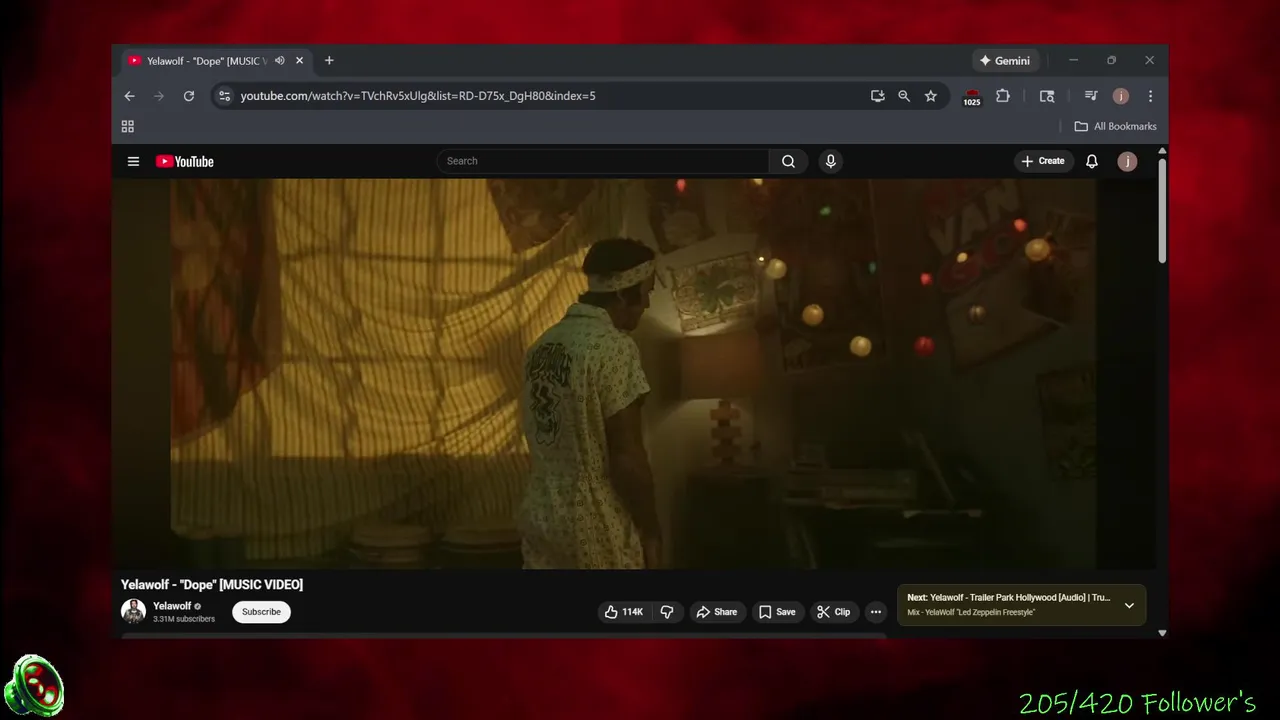The height and width of the screenshot is (720, 1280).
Task: Open the Create button
Action: click(1043, 161)
